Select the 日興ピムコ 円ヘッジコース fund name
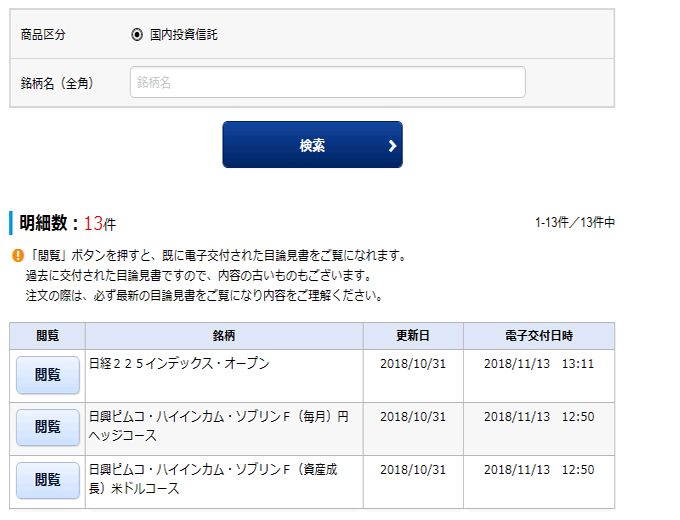Image resolution: width=680 pixels, height=520 pixels. tap(218, 426)
